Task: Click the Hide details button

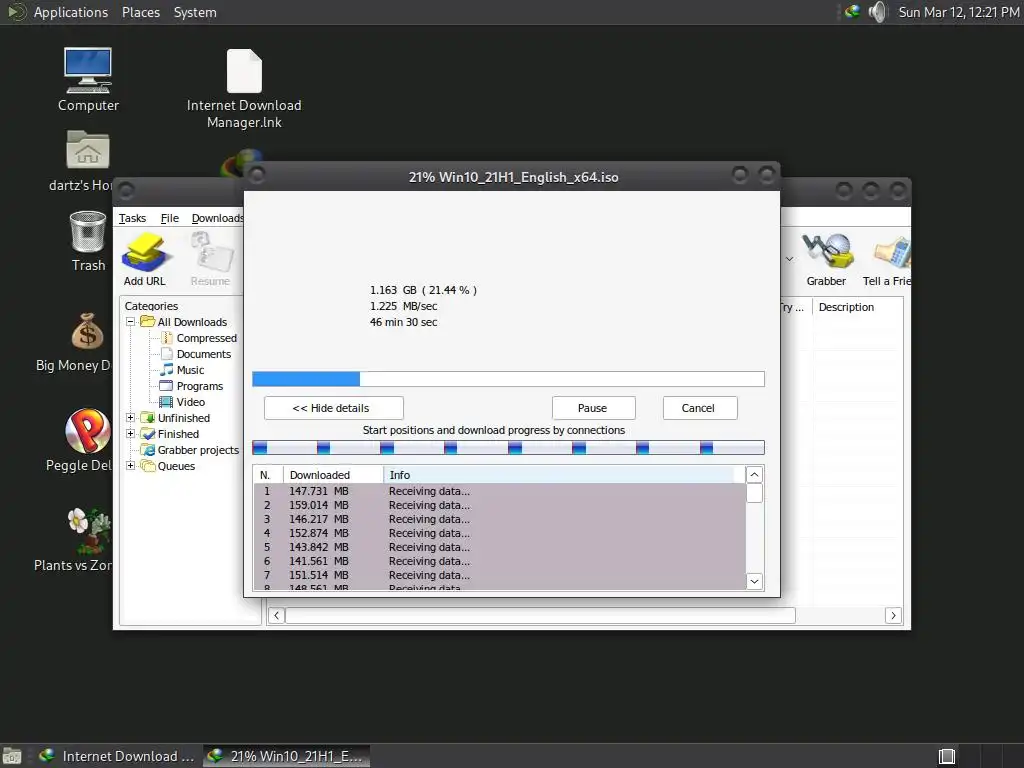Action: tap(334, 408)
